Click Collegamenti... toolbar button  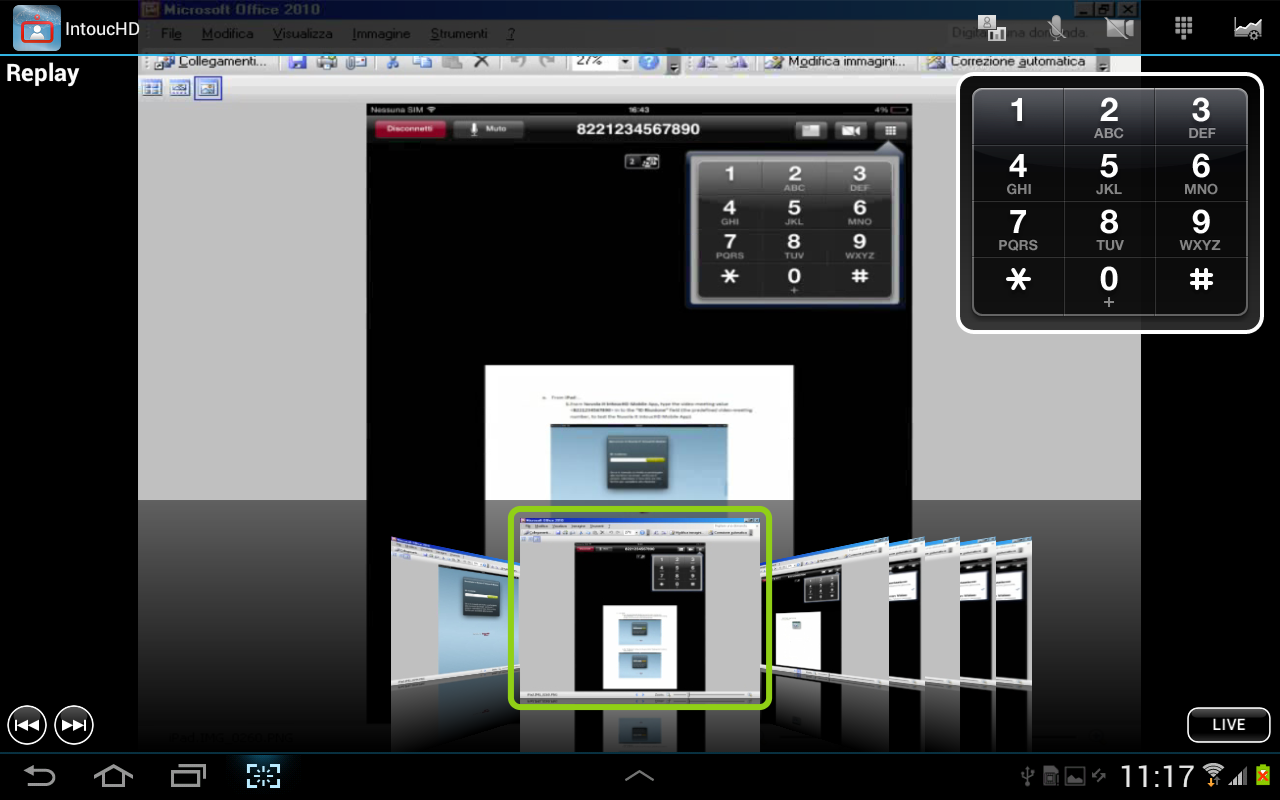(x=211, y=61)
